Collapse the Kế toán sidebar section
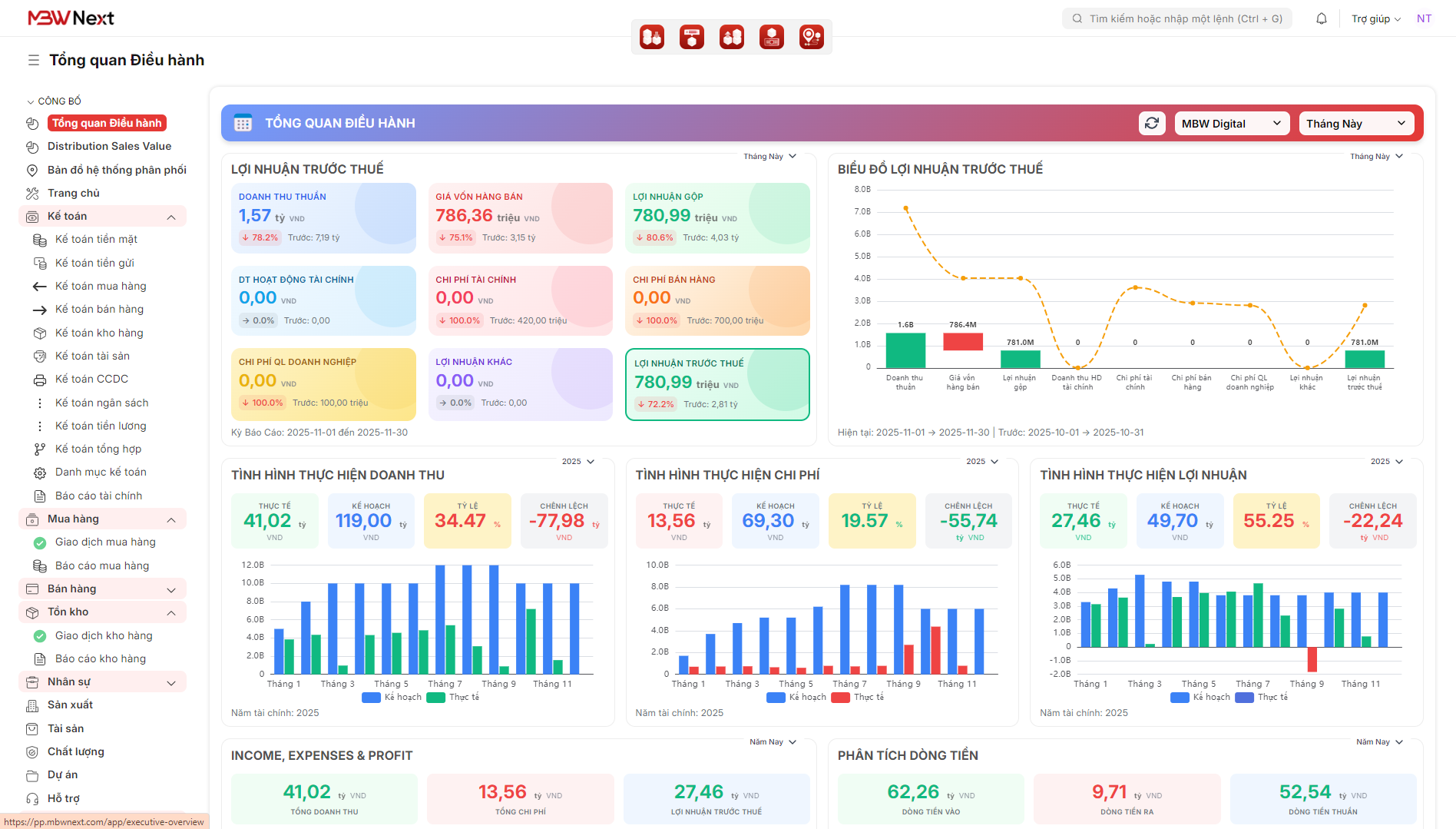Viewport: 1456px width, 829px height. pos(170,217)
